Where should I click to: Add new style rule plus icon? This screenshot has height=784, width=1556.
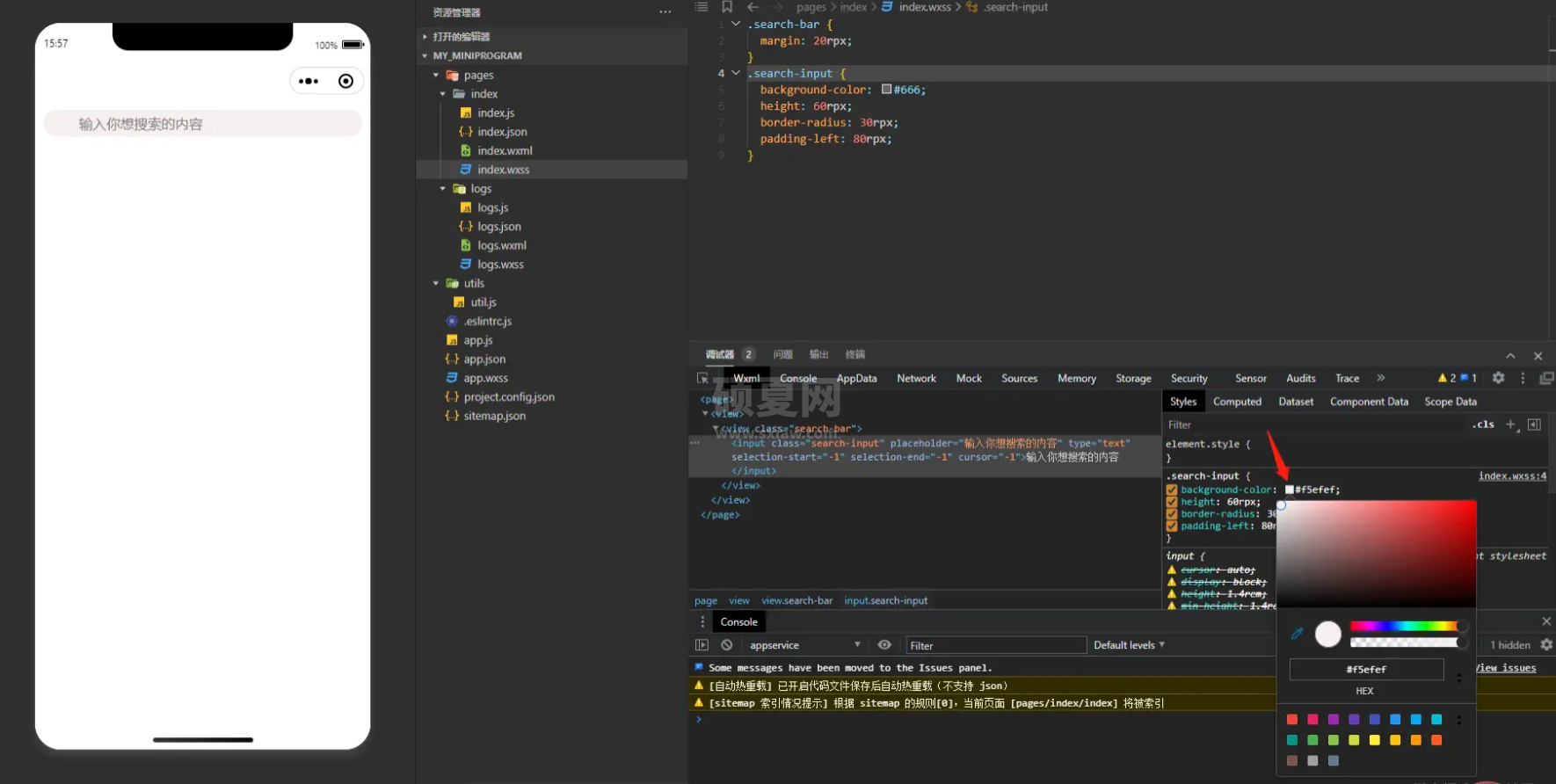tap(1510, 425)
